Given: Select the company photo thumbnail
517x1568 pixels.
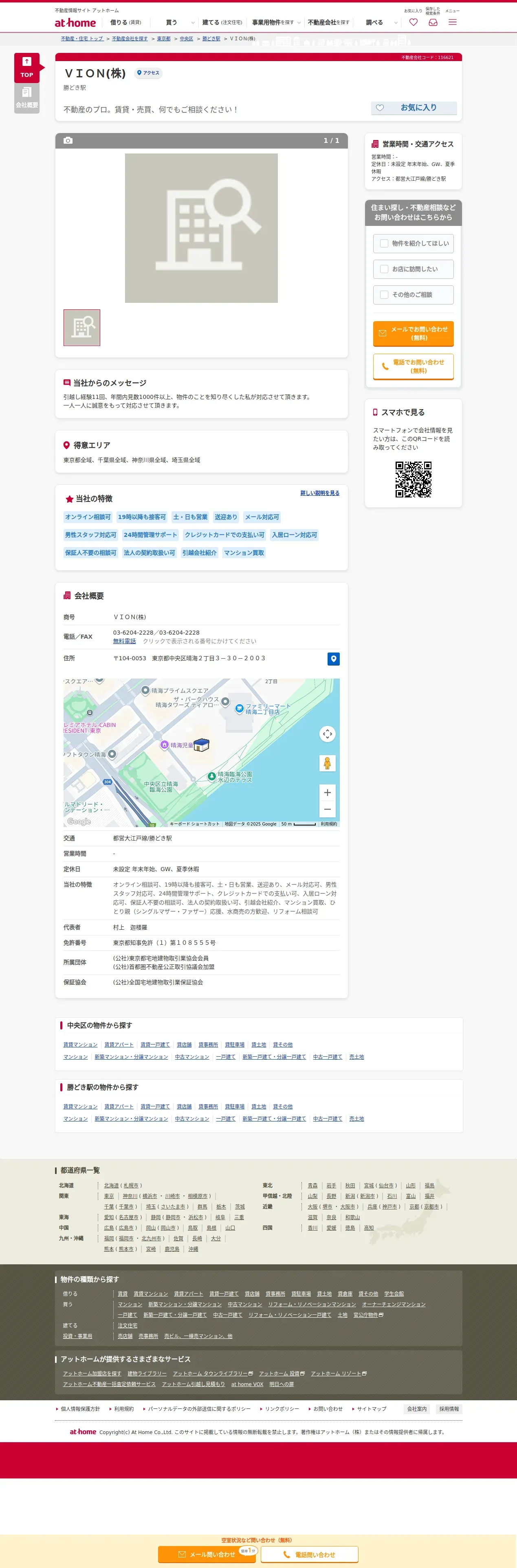Looking at the screenshot, I should [81, 327].
